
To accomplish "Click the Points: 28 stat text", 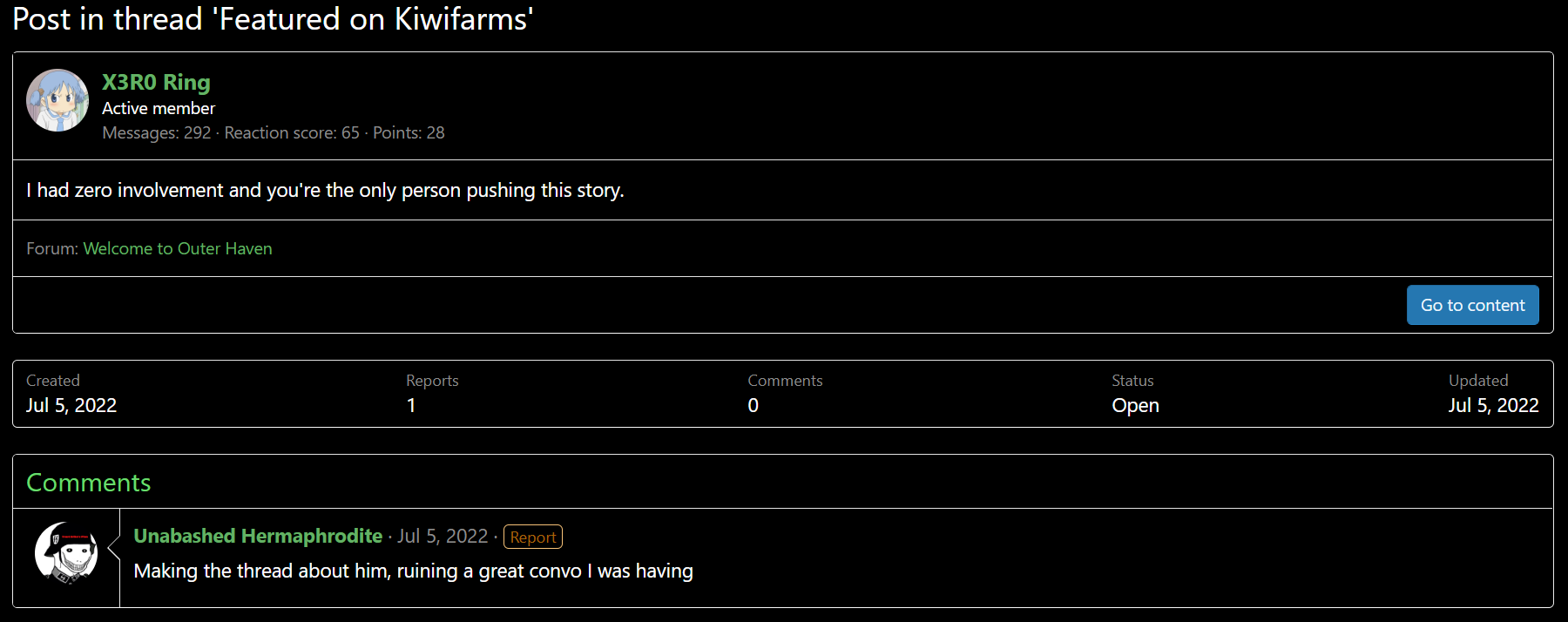I will pos(409,132).
